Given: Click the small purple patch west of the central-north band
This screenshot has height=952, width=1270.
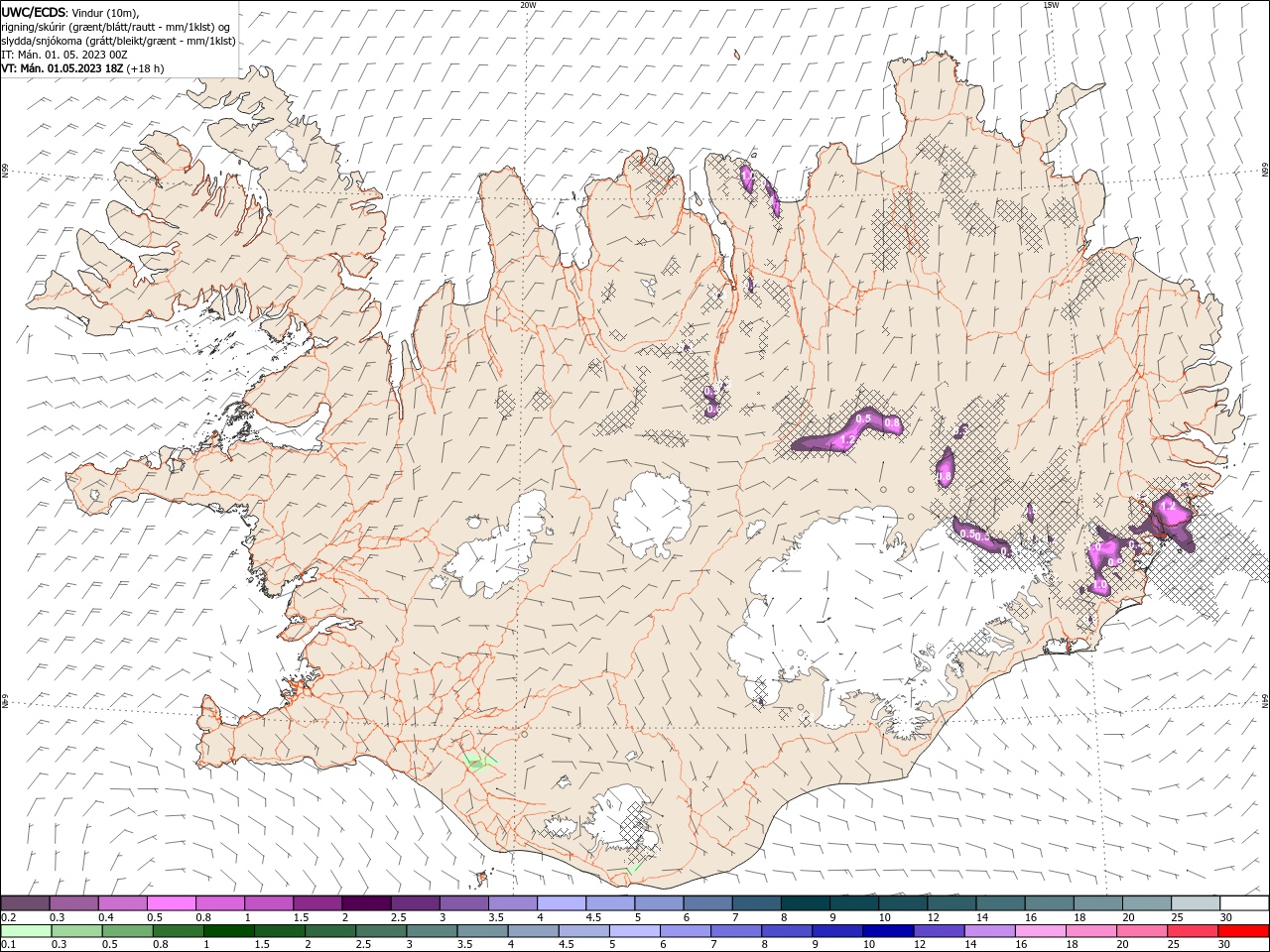Looking at the screenshot, I should pyautogui.click(x=711, y=403).
